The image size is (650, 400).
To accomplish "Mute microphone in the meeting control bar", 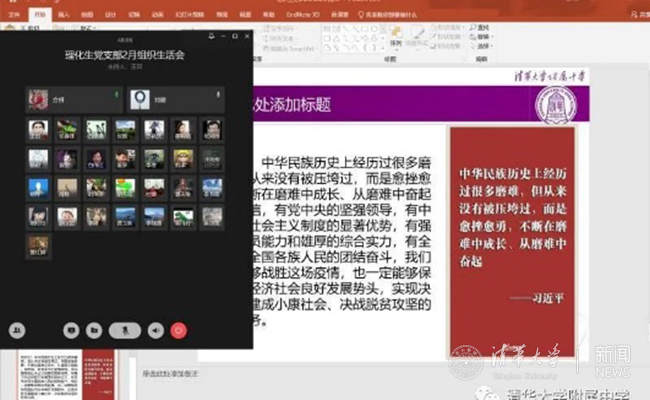I will 123,327.
